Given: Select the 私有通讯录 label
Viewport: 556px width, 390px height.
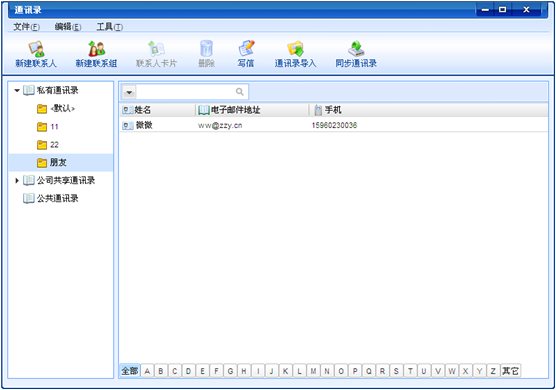Looking at the screenshot, I should coord(58,90).
